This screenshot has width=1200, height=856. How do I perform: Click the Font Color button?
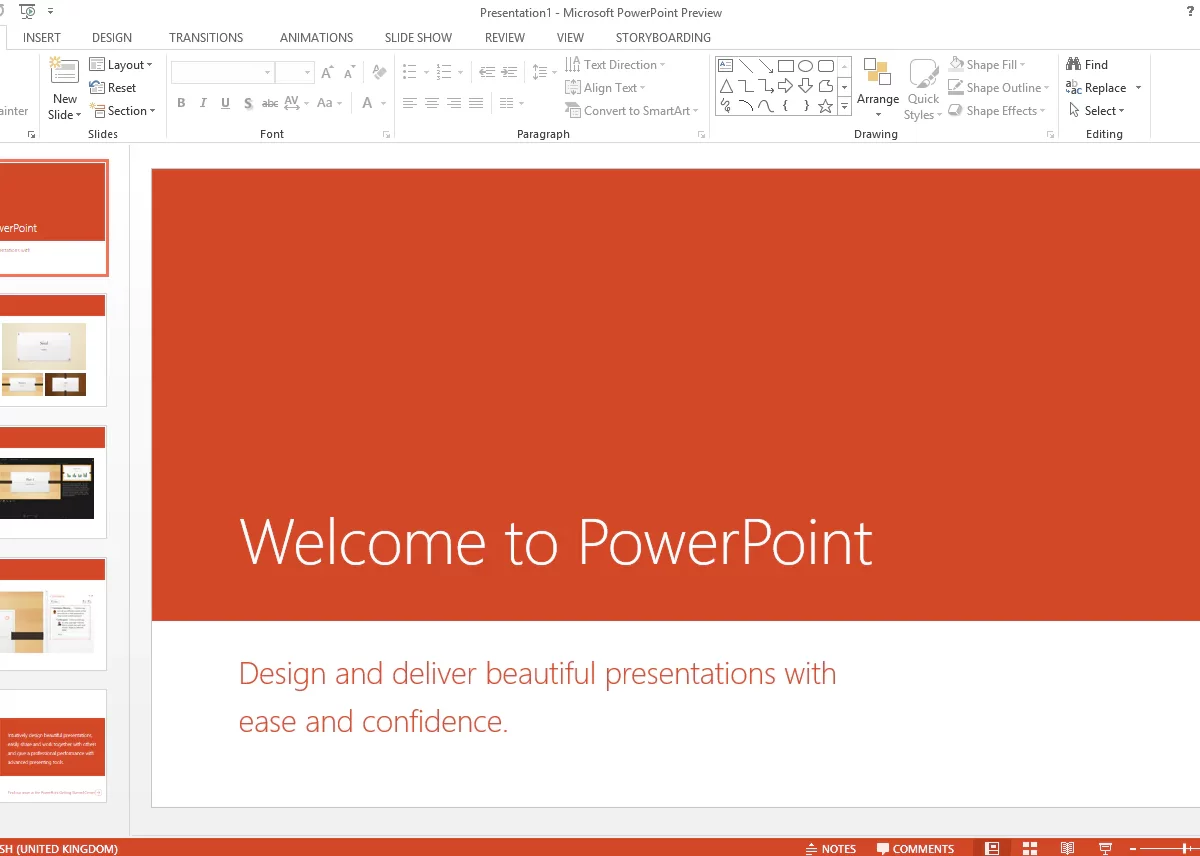coord(368,103)
